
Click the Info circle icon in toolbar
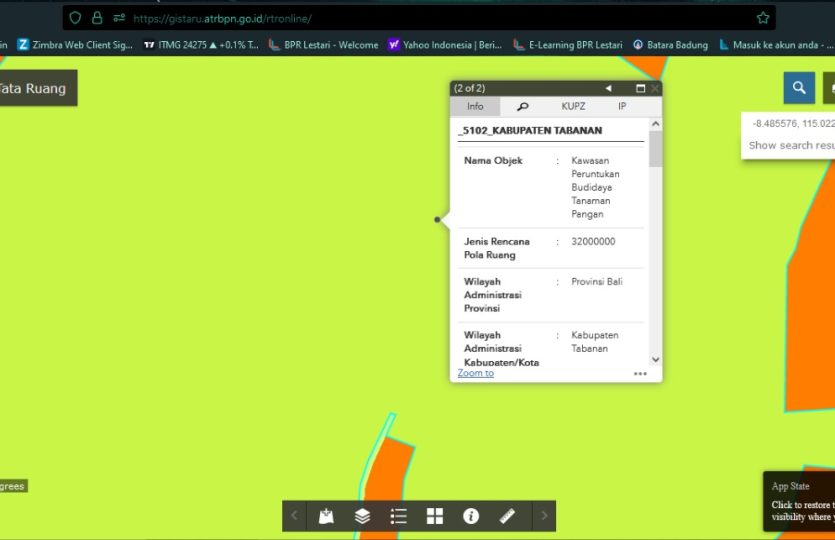coord(471,516)
